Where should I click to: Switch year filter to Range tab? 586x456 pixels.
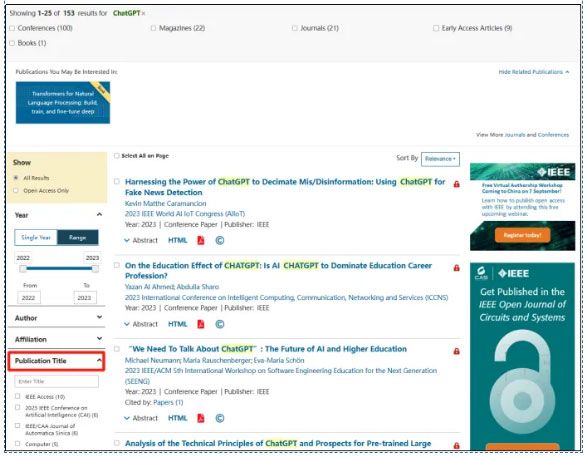[x=78, y=238]
